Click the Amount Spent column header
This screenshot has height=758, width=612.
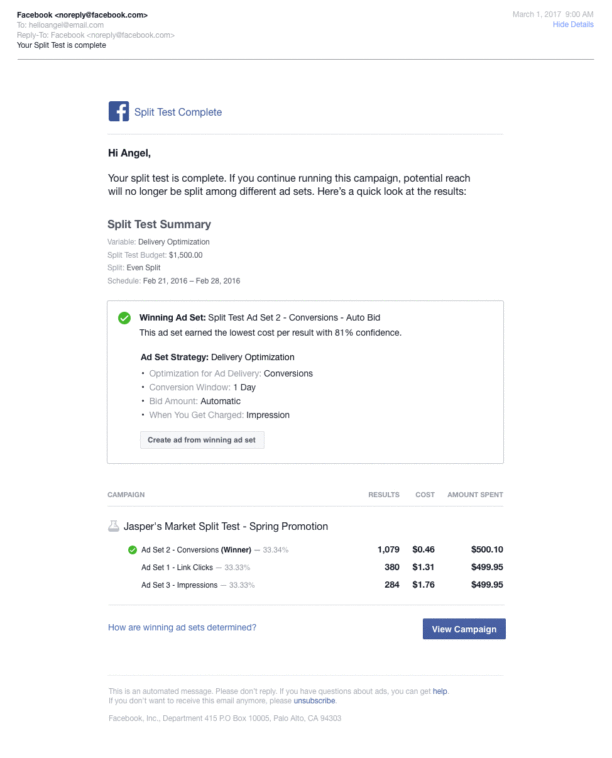(475, 495)
